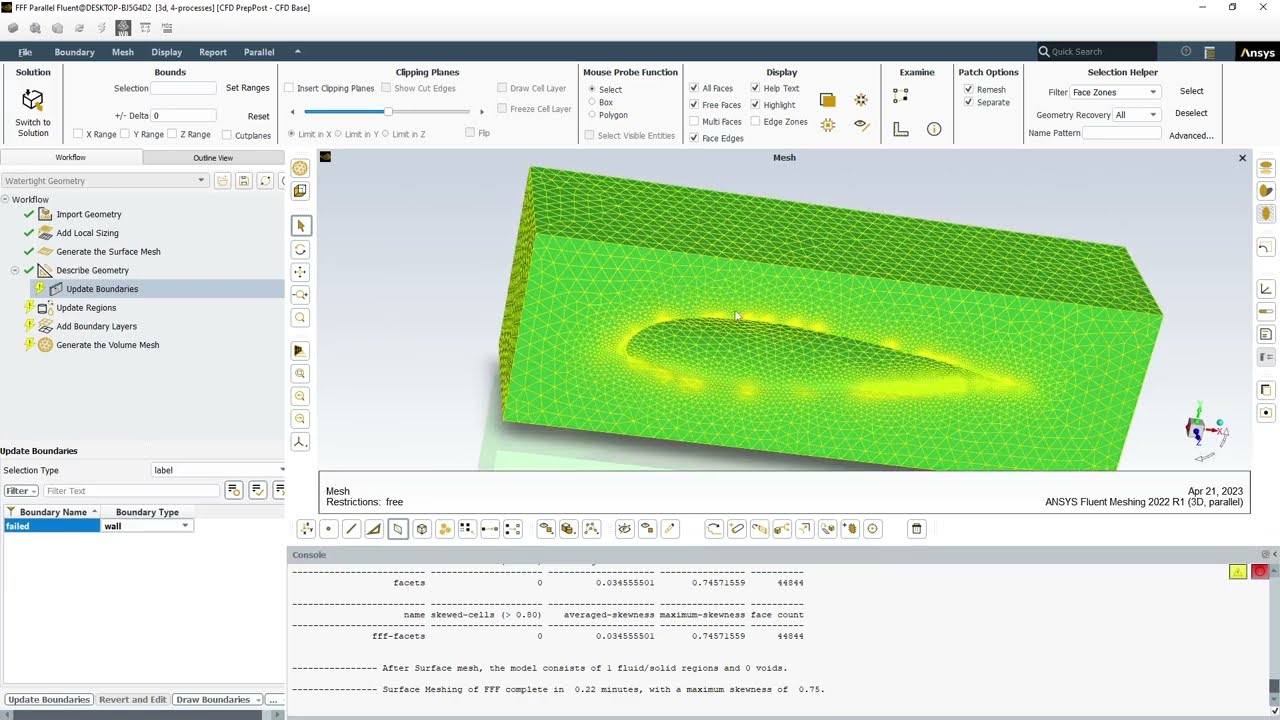1280x720 pixels.
Task: Click the info circle icon in Examine
Action: tap(934, 129)
